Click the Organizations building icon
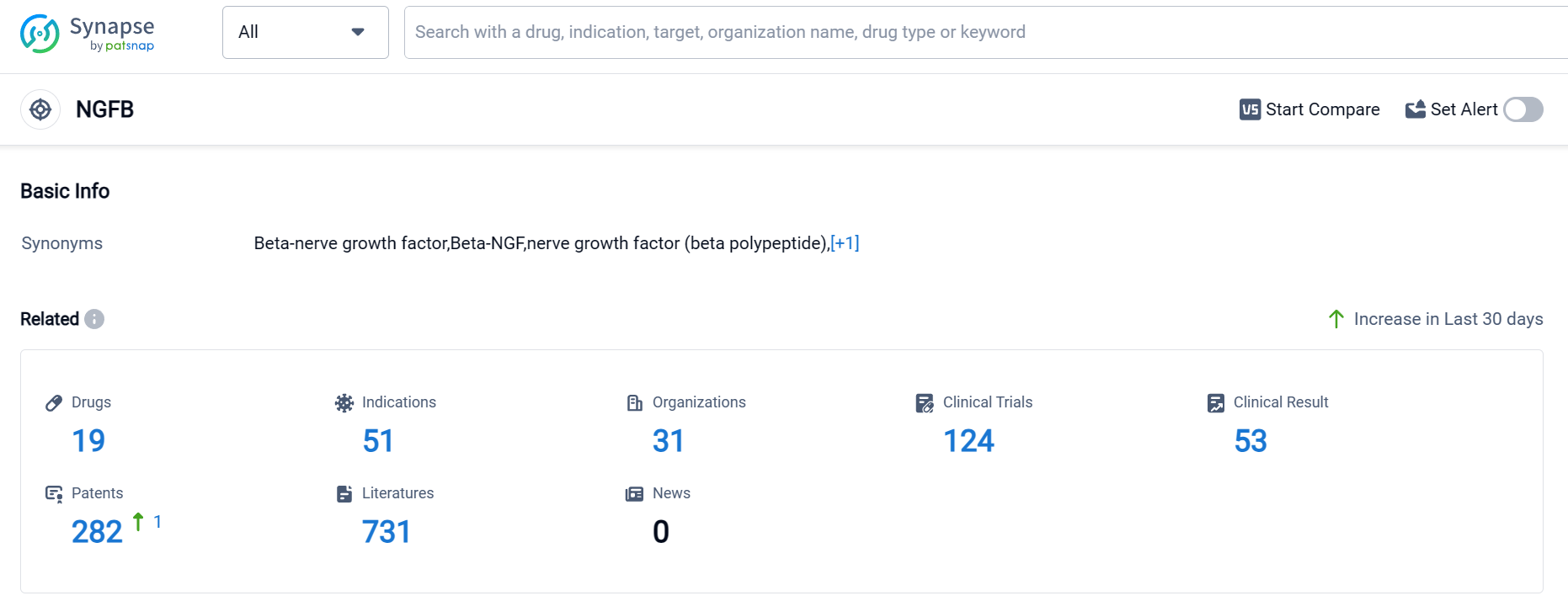The height and width of the screenshot is (601, 1568). coord(635,402)
